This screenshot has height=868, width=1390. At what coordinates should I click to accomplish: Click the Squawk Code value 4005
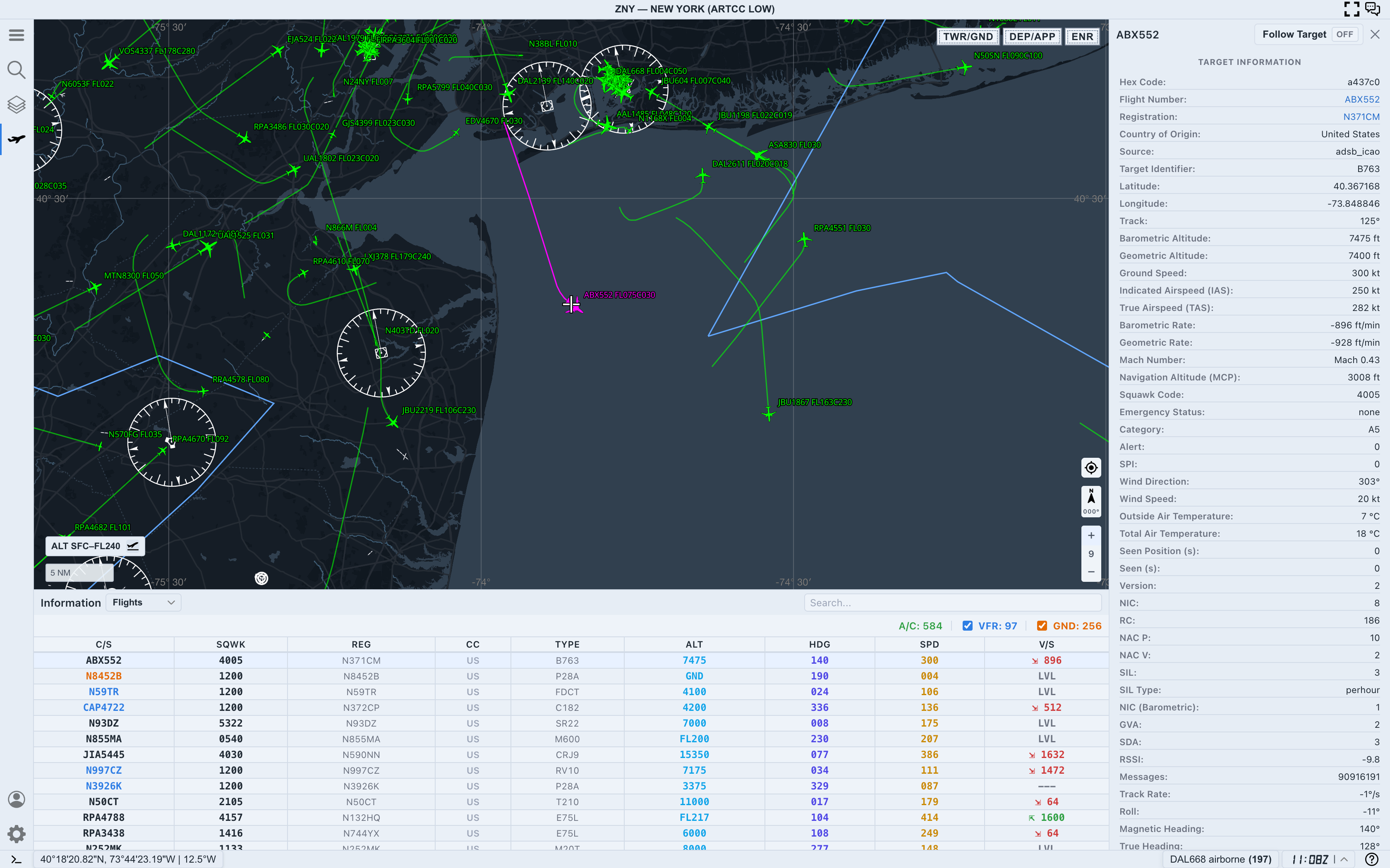tap(1368, 395)
